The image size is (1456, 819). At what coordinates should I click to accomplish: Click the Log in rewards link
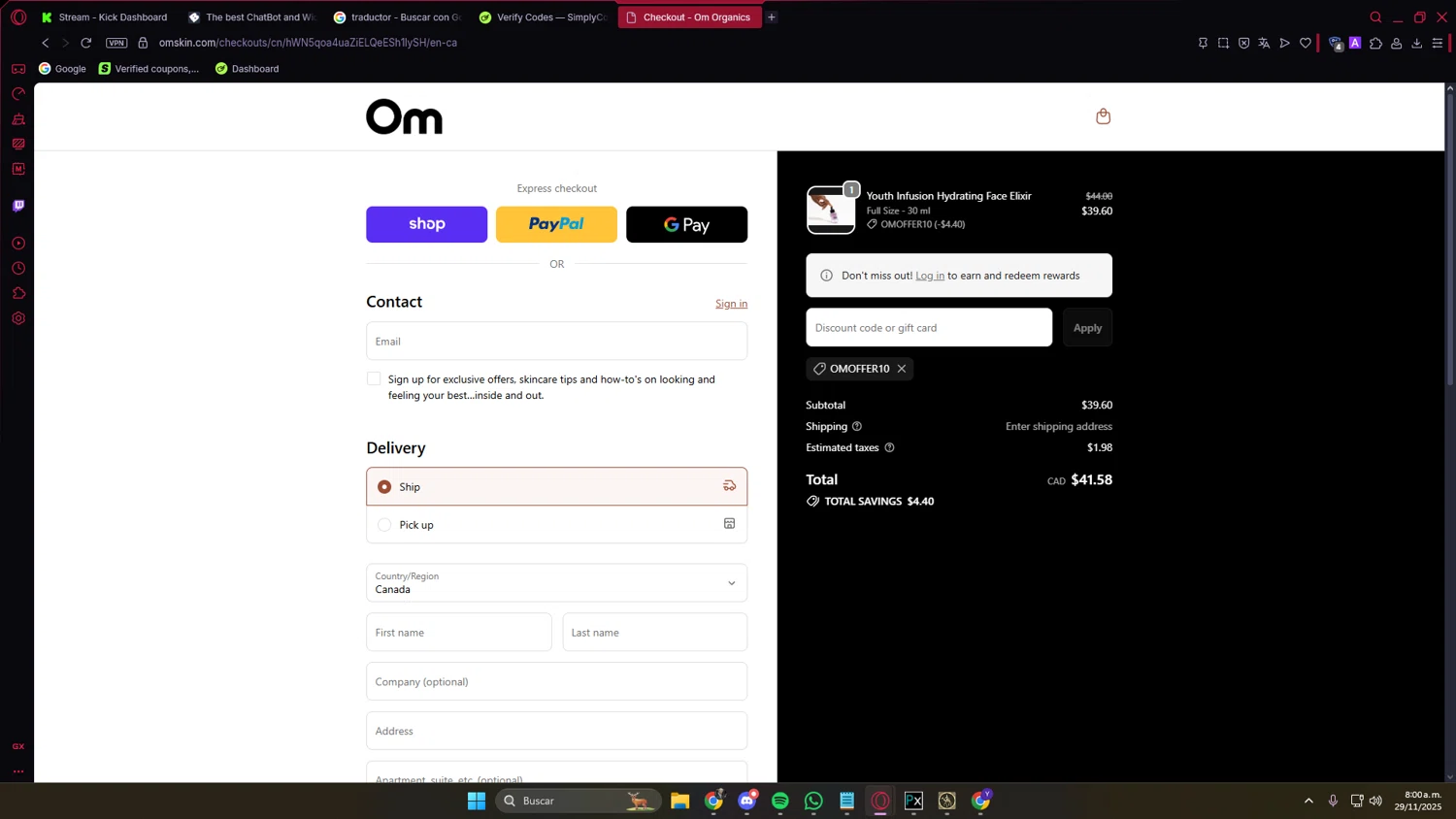pos(930,276)
